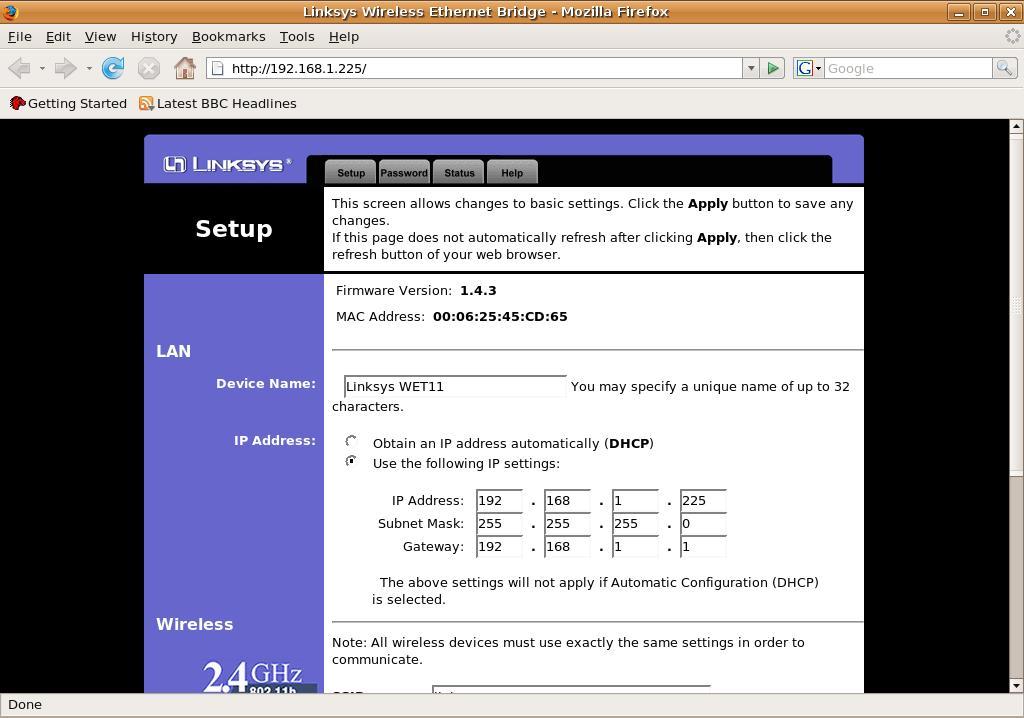Viewport: 1024px width, 718px height.
Task: Click the activity throbber icon
Action: tap(1012, 36)
